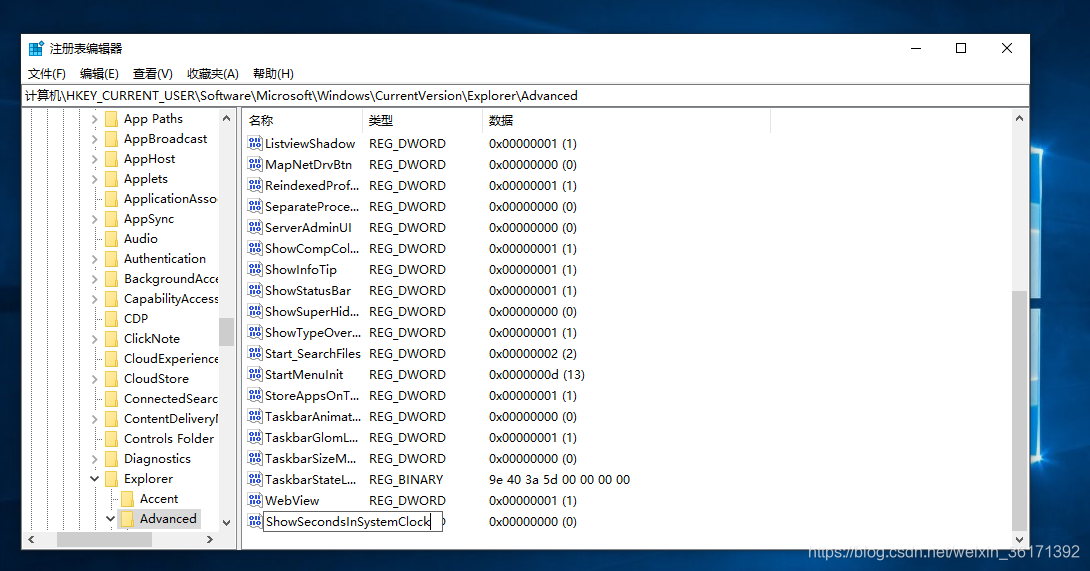This screenshot has width=1090, height=571.
Task: Select the App Paths folder icon
Action: [111, 119]
